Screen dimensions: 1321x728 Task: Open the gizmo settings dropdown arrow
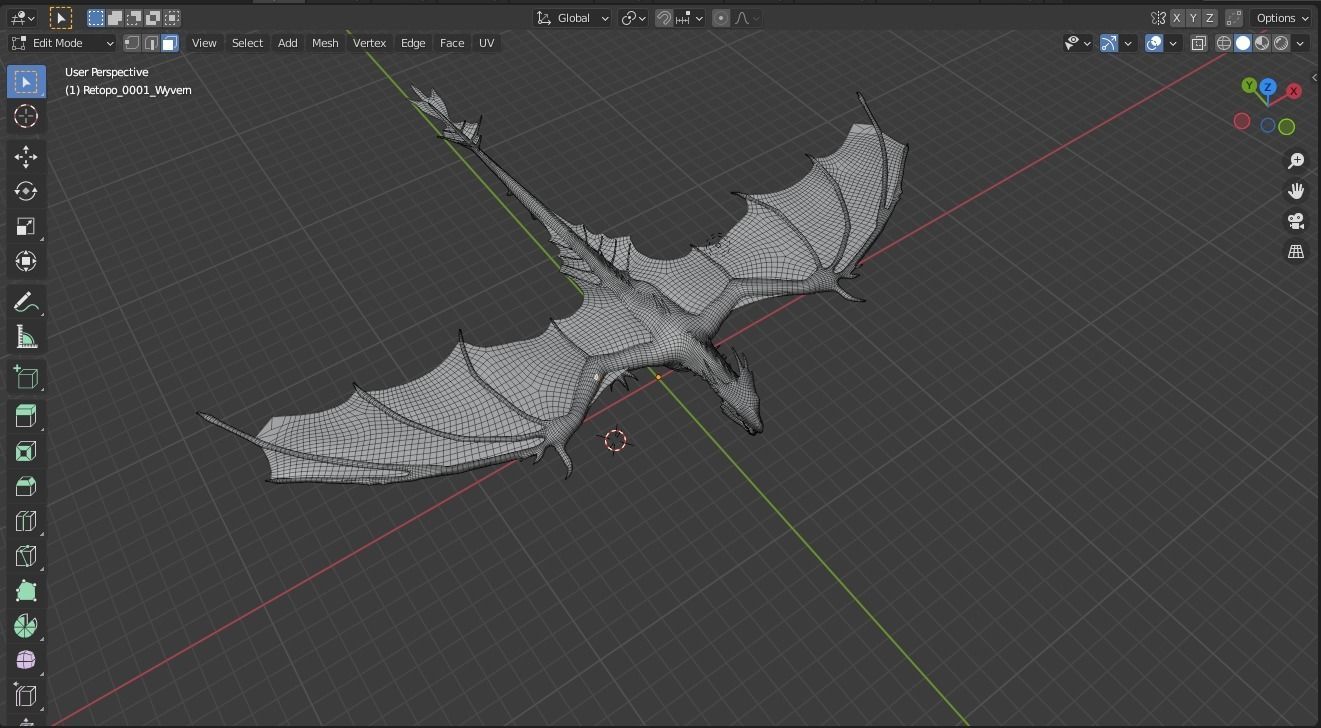[x=1128, y=43]
